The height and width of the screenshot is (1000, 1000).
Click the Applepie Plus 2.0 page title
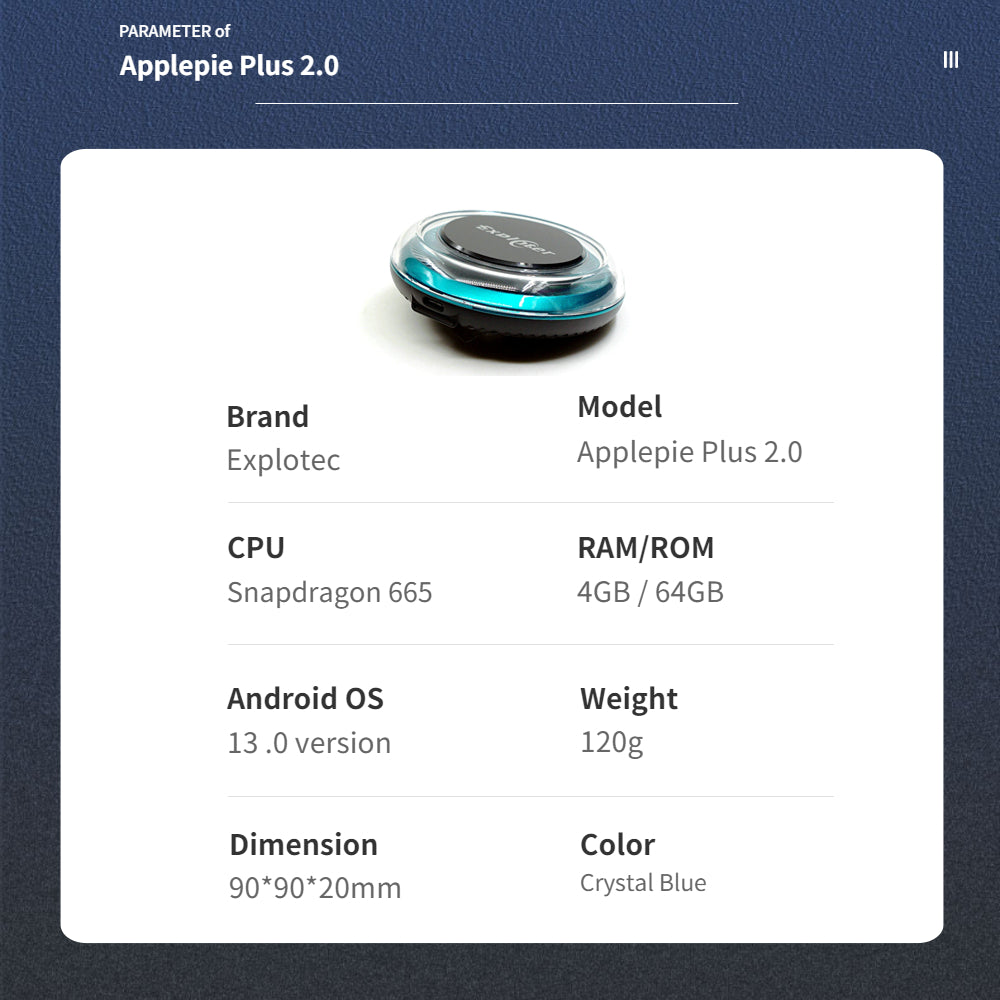point(229,66)
